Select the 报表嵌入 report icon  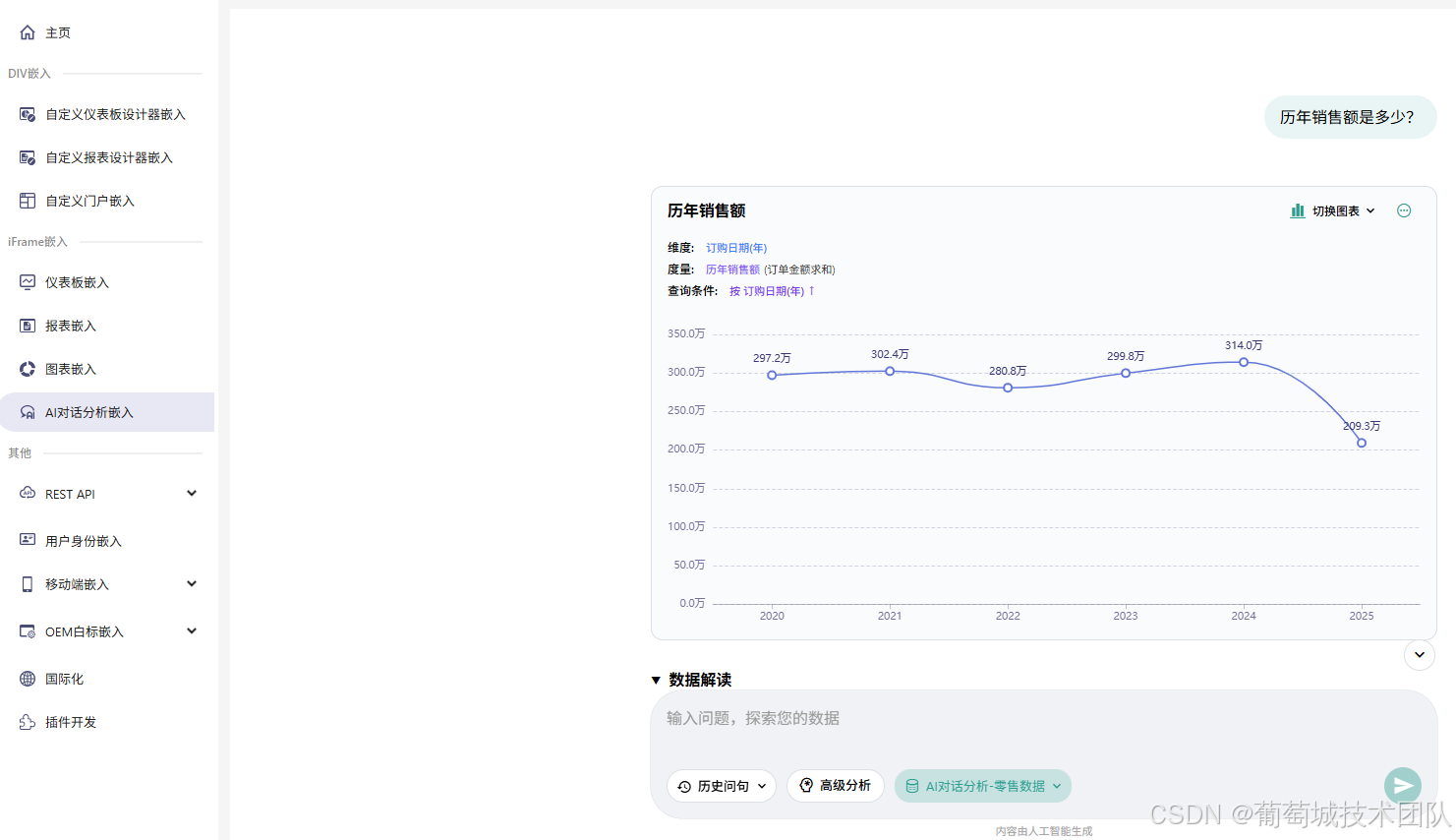pos(27,326)
